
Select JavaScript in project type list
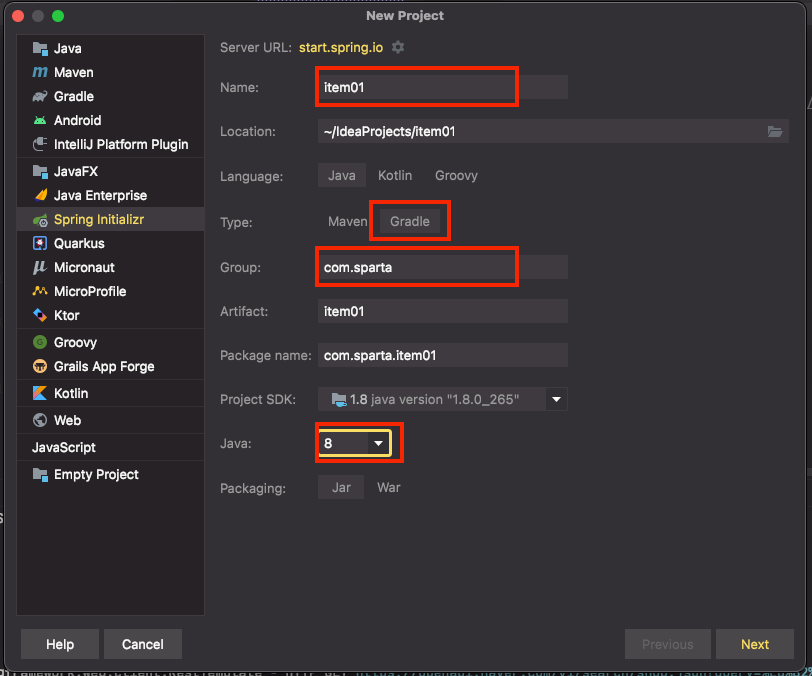pyautogui.click(x=64, y=448)
